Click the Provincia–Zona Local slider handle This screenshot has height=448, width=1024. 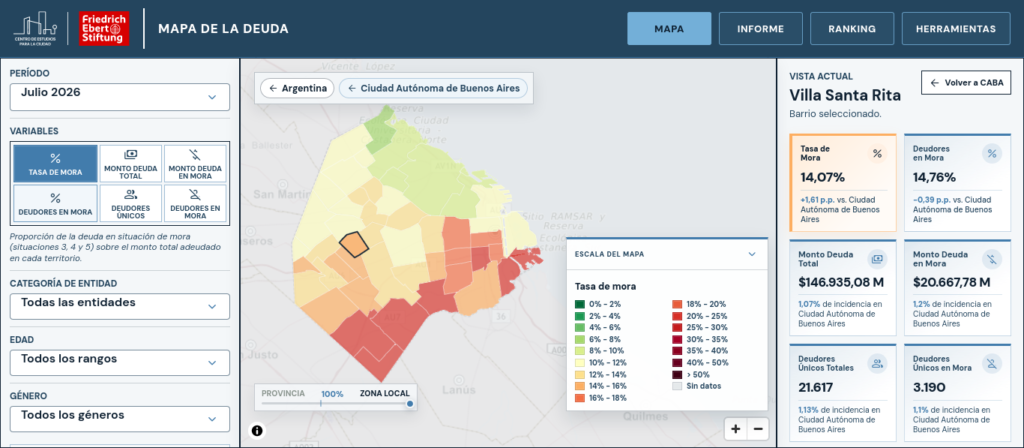pyautogui.click(x=410, y=404)
